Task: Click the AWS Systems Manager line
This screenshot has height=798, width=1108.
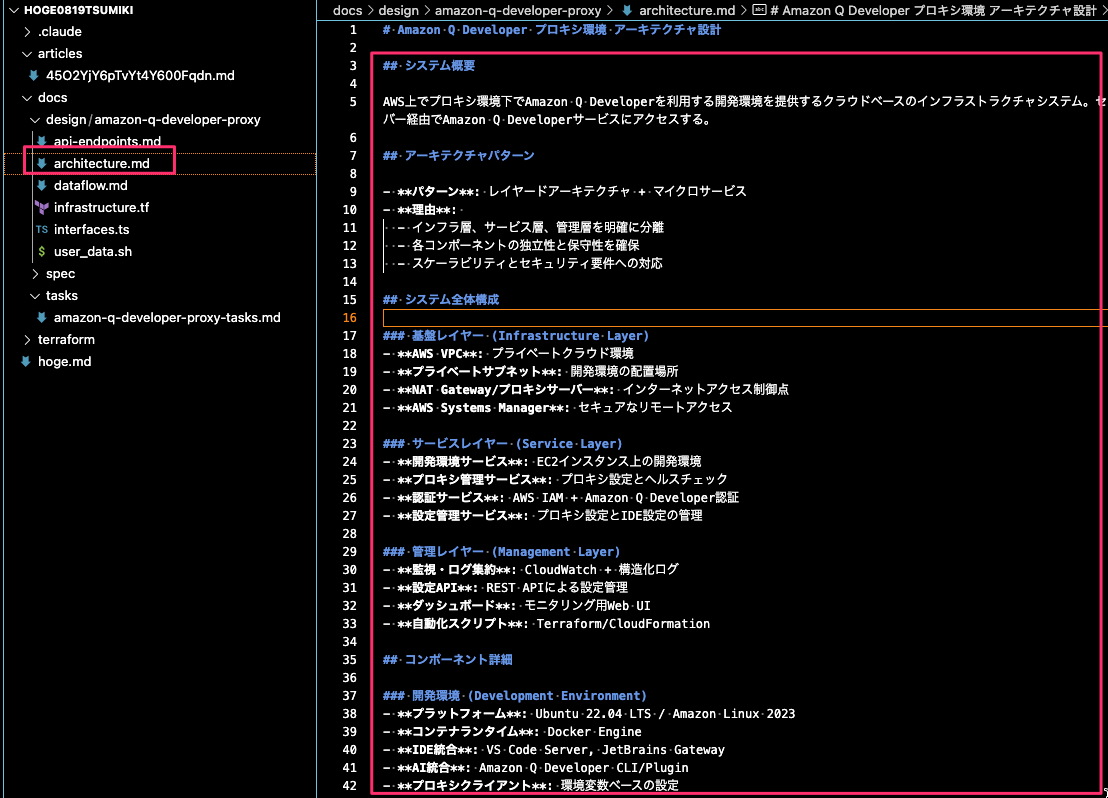Action: coord(558,408)
